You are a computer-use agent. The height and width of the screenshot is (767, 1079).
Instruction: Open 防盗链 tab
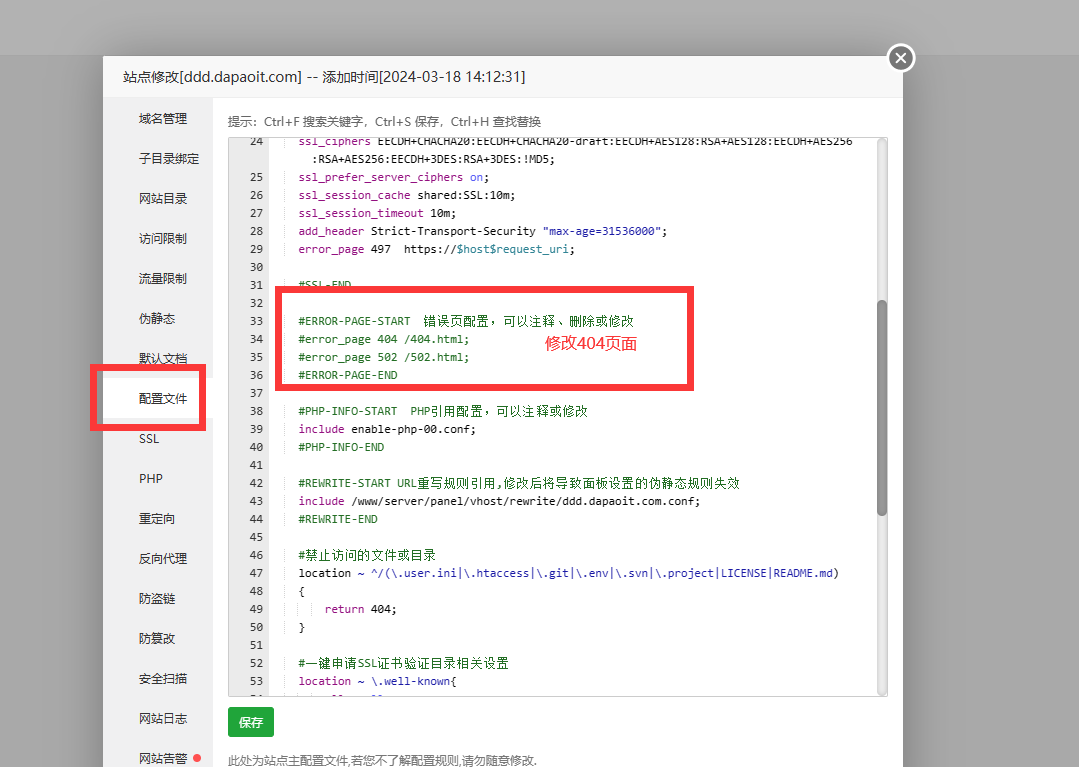click(x=157, y=598)
